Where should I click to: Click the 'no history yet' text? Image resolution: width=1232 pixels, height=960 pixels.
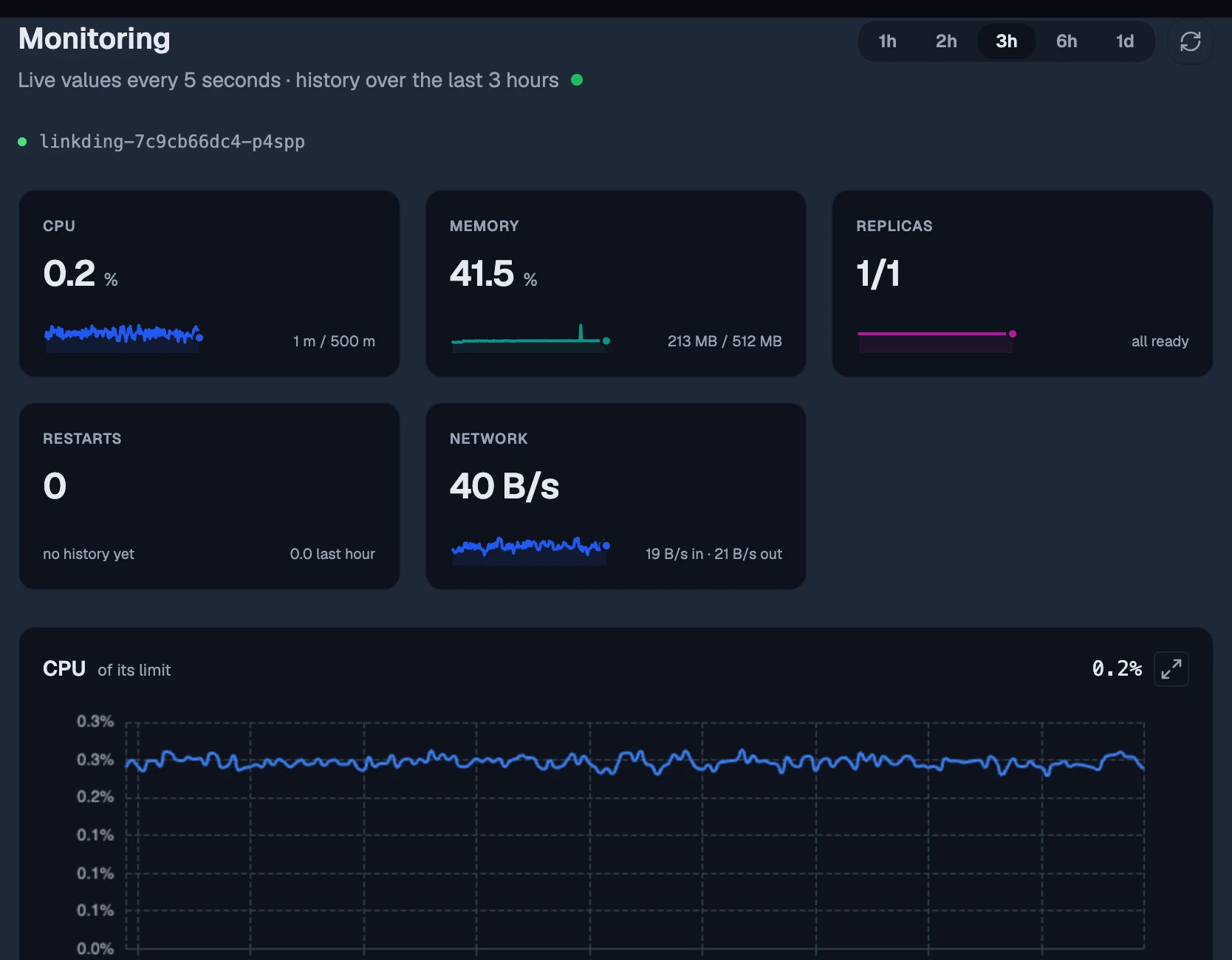point(89,554)
